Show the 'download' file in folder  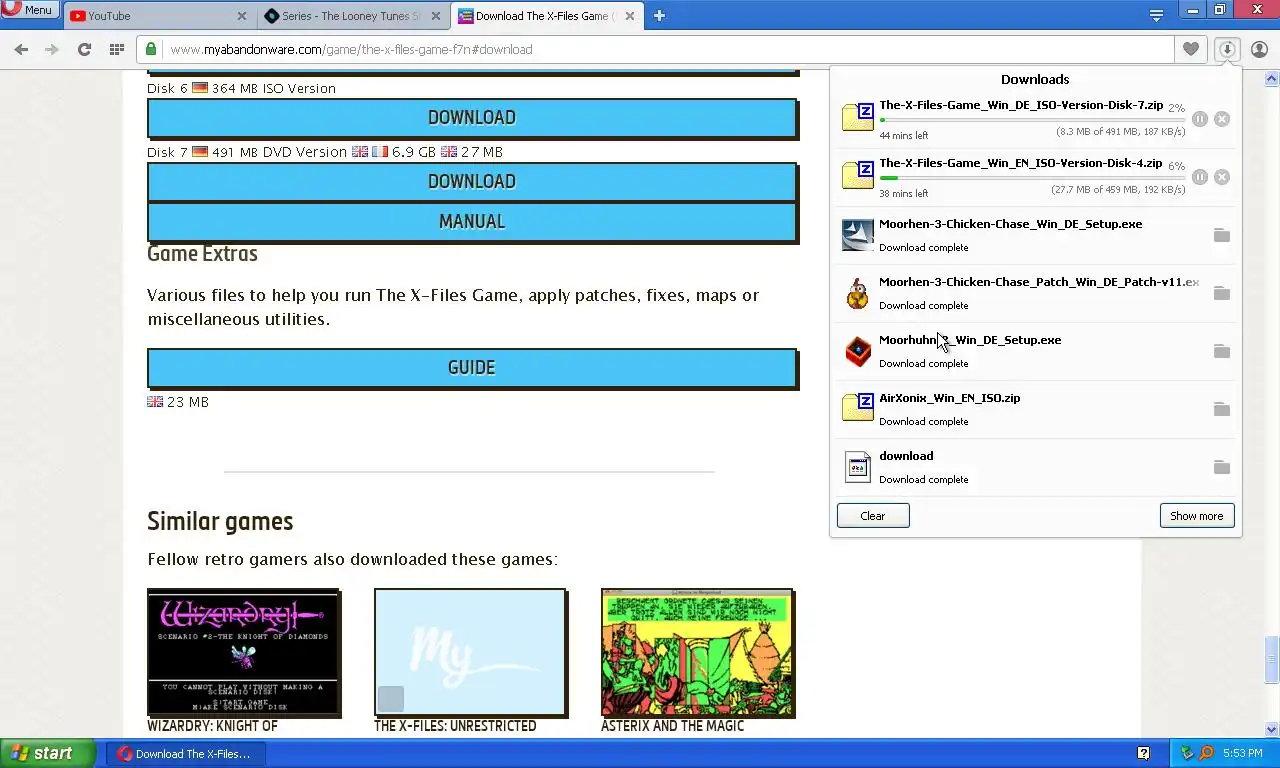(1222, 467)
